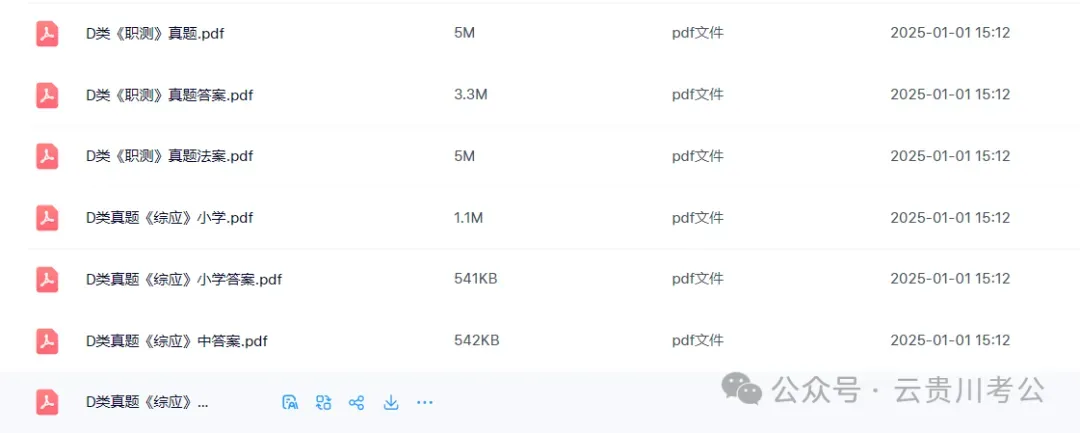
Task: Click the 542KB size of 中答案.pdf row
Action: (476, 341)
